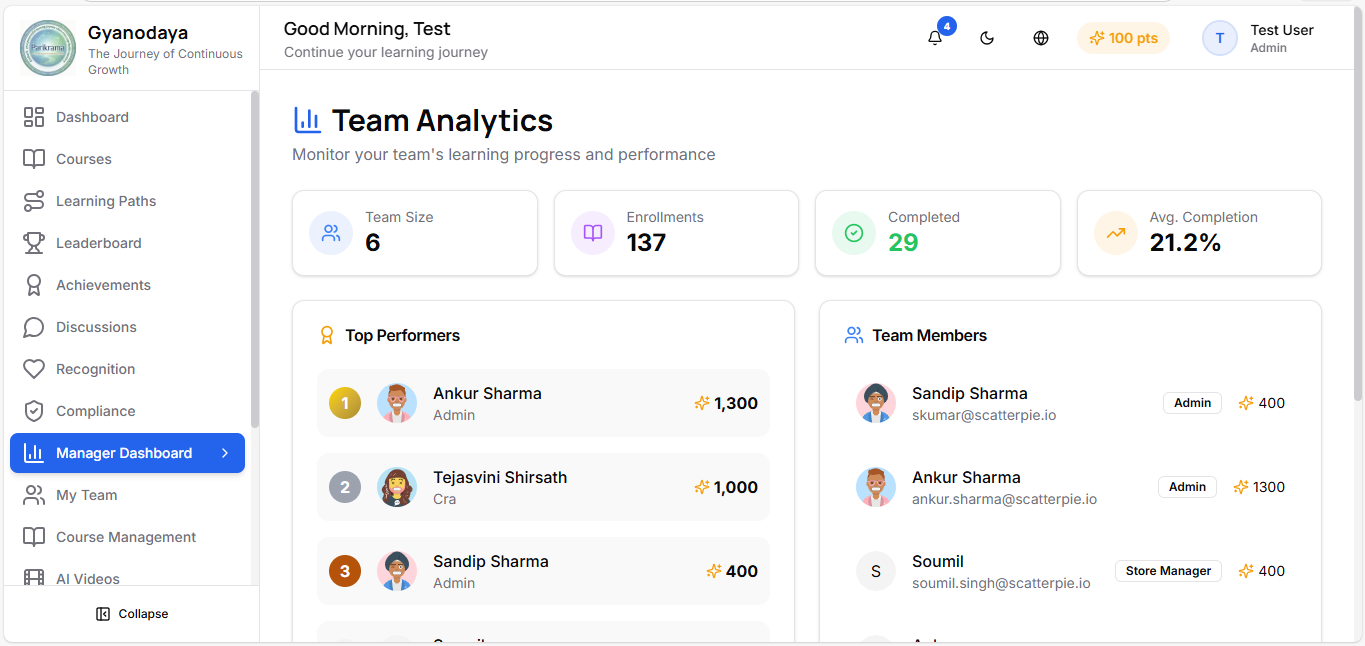Click Manager Dashboard bar chart icon
The height and width of the screenshot is (646, 1365).
(x=34, y=453)
